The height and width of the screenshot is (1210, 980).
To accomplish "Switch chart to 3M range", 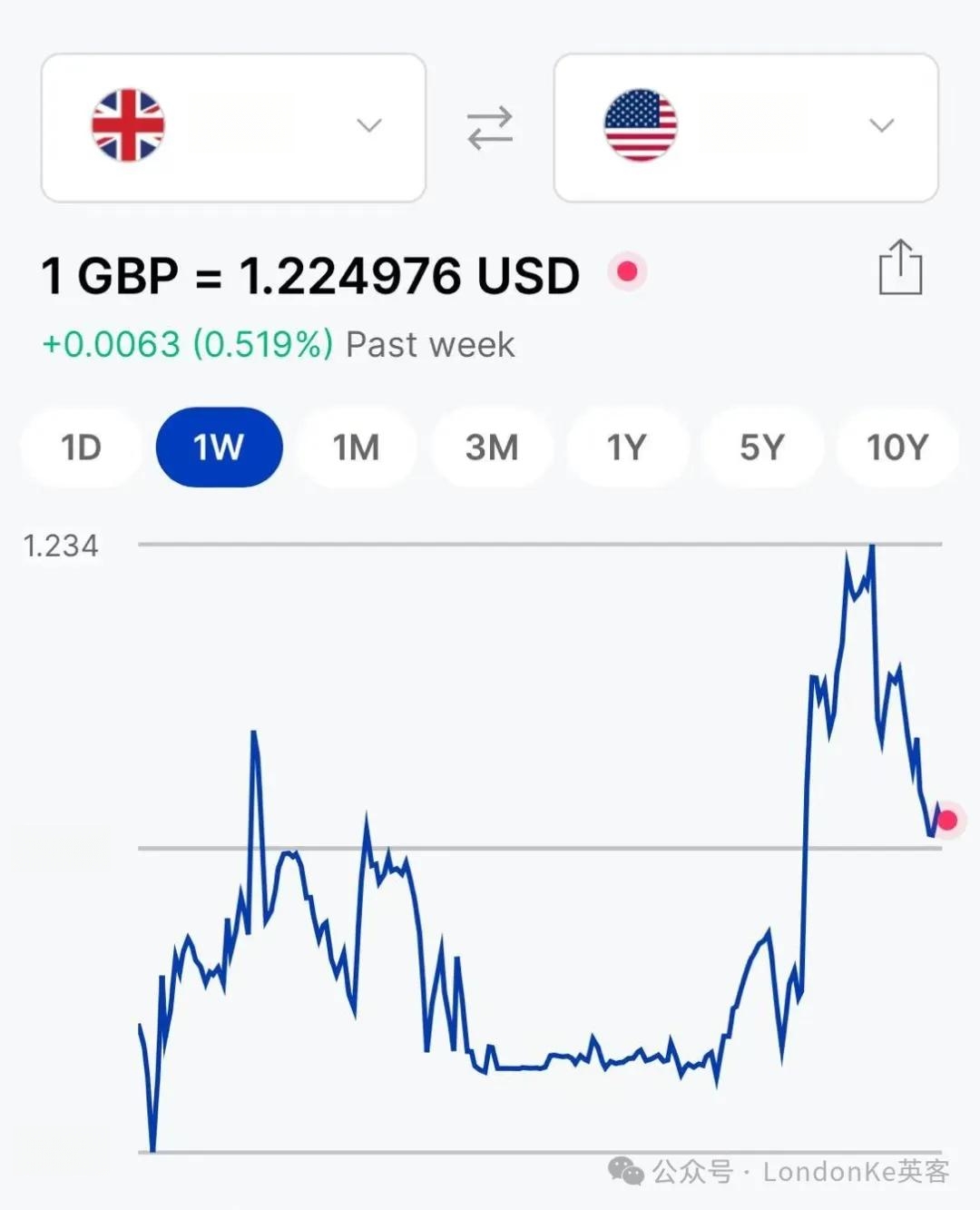I will click(492, 448).
